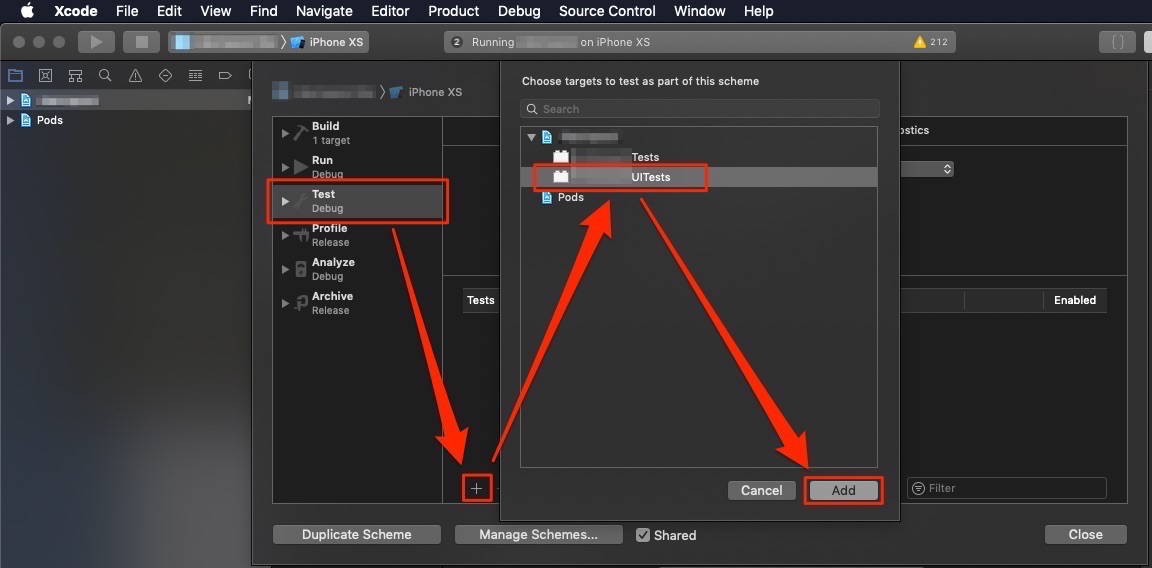1152x568 pixels.
Task: Open the Editor menu
Action: click(x=390, y=11)
